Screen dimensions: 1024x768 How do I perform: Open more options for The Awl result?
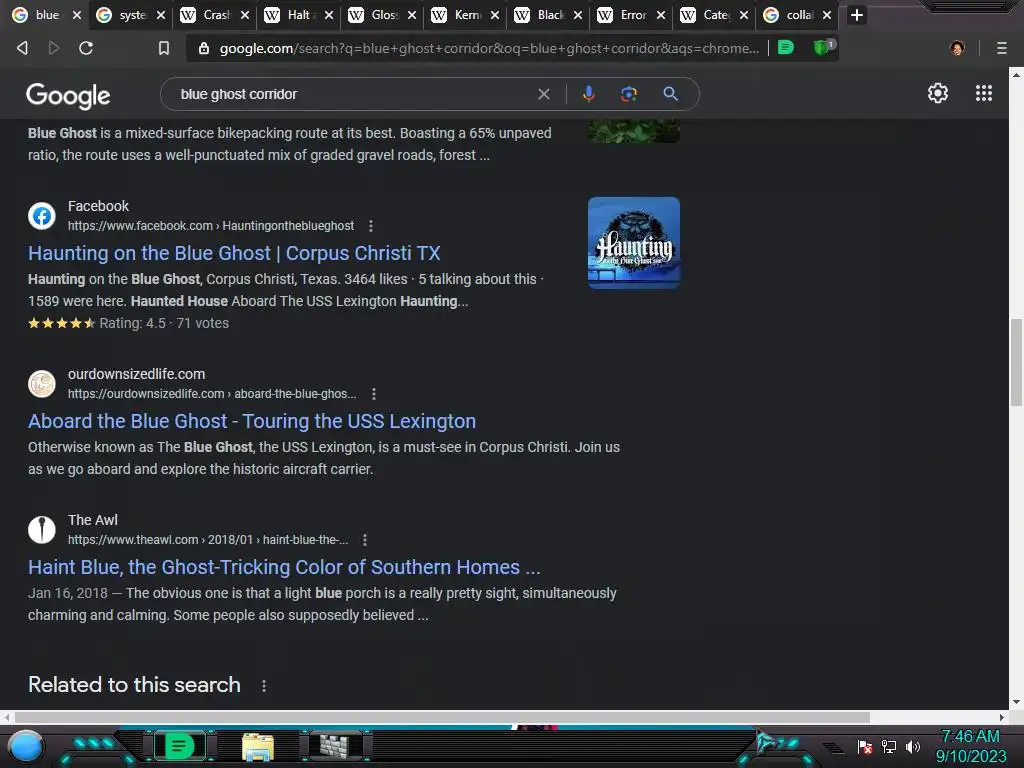point(365,540)
